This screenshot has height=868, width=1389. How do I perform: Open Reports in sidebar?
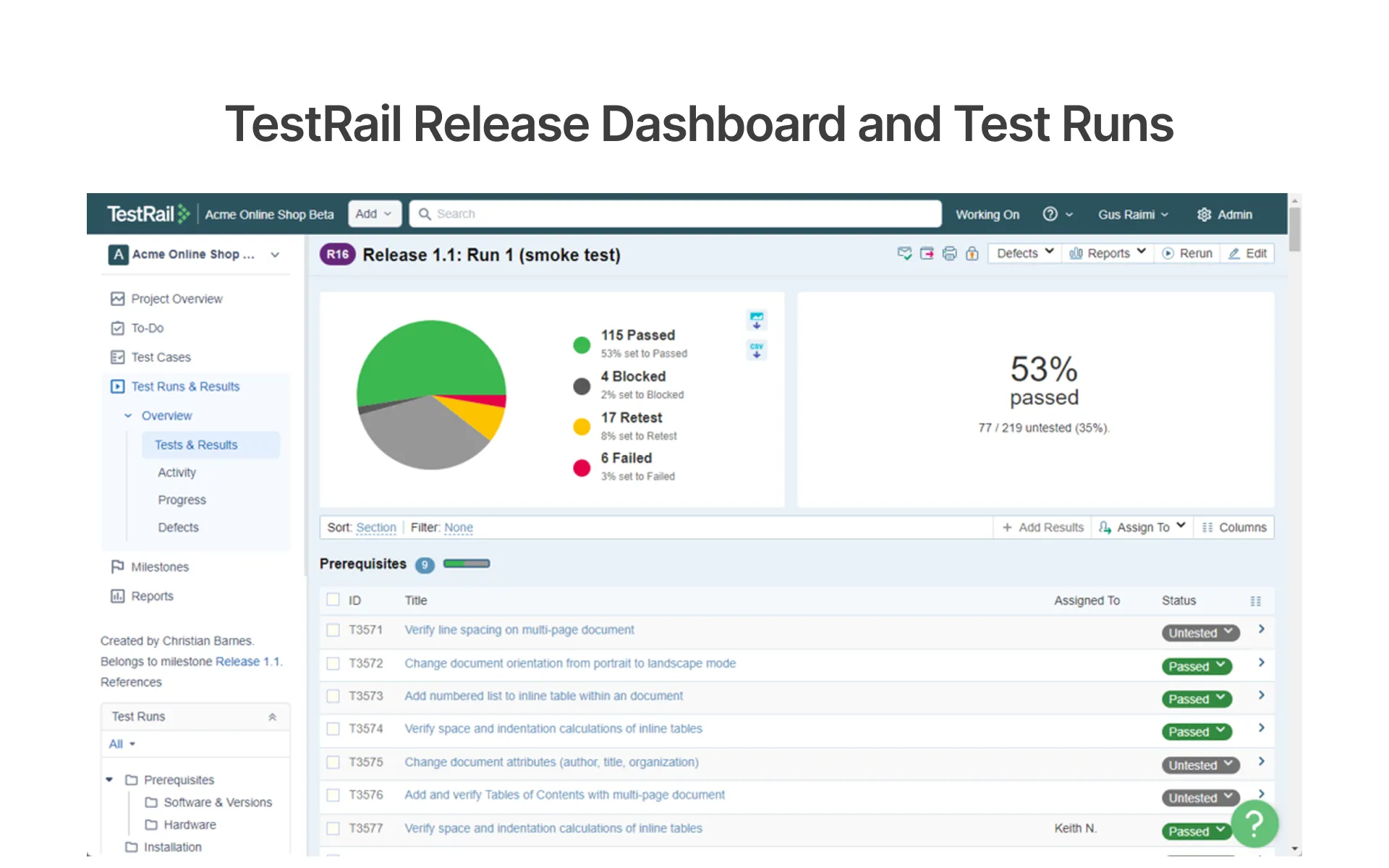point(142,596)
